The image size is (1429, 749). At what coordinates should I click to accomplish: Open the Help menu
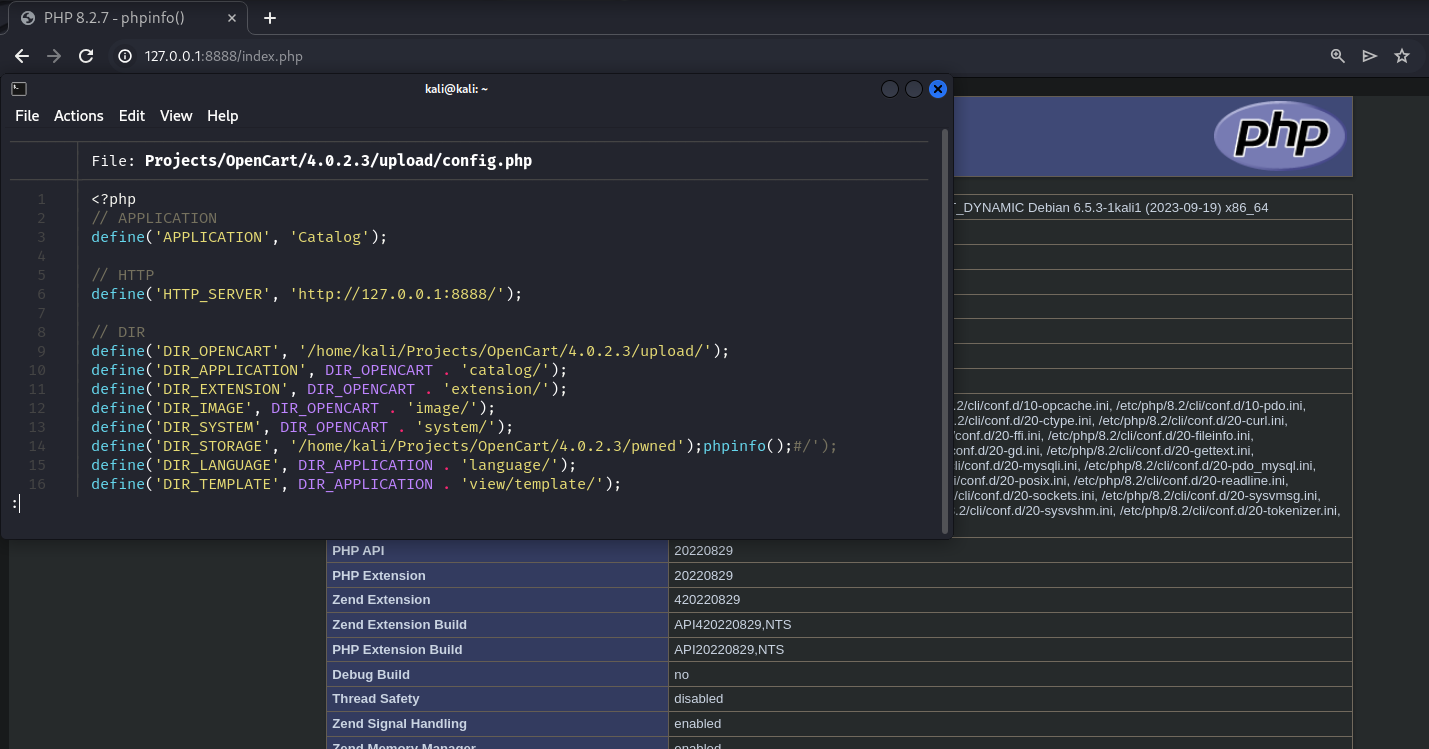tap(222, 115)
